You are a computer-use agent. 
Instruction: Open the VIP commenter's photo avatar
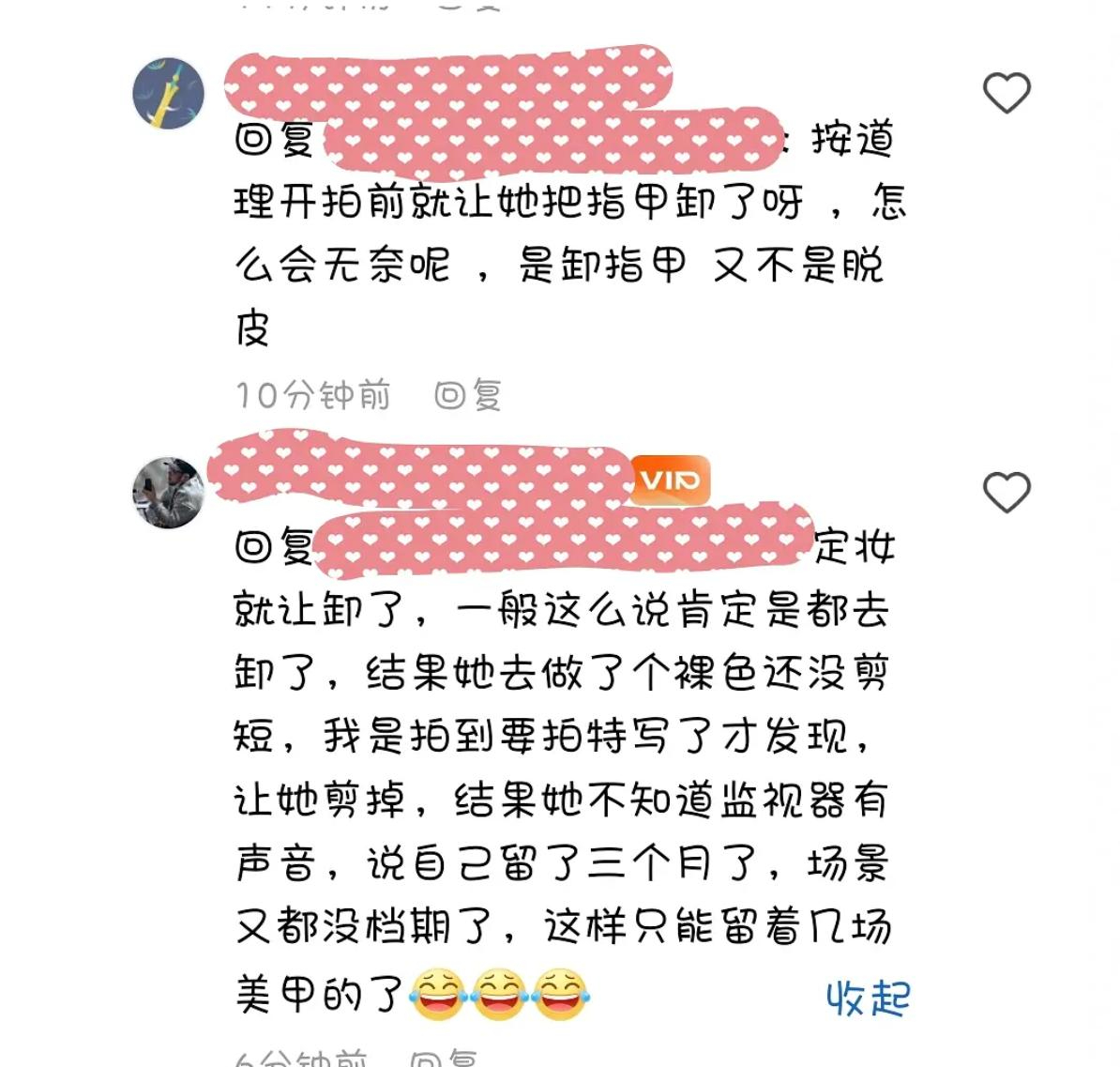tap(169, 493)
